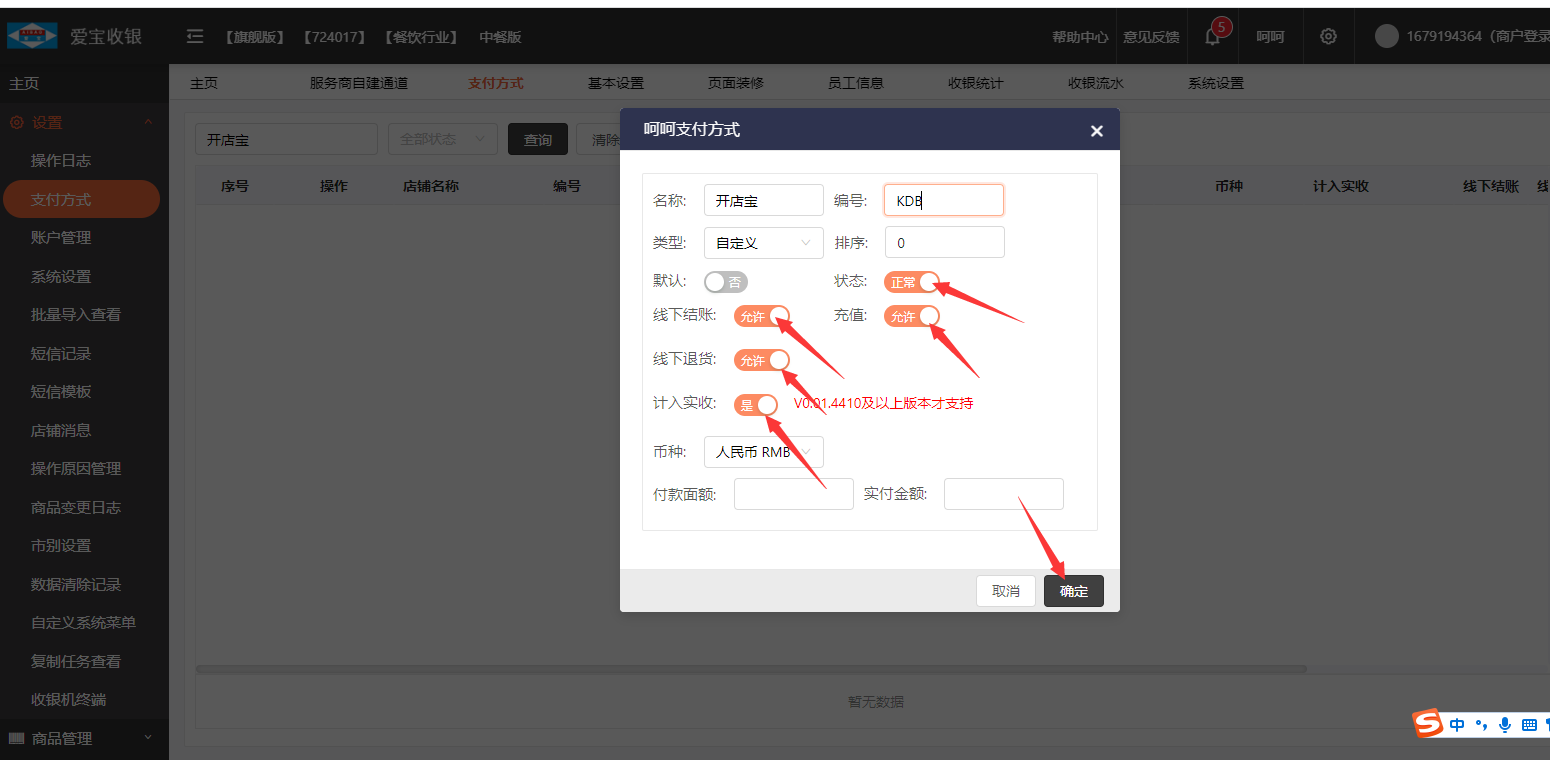Expand the 币种 dropdown for 人民币 RMB
The height and width of the screenshot is (760, 1550).
[x=763, y=452]
